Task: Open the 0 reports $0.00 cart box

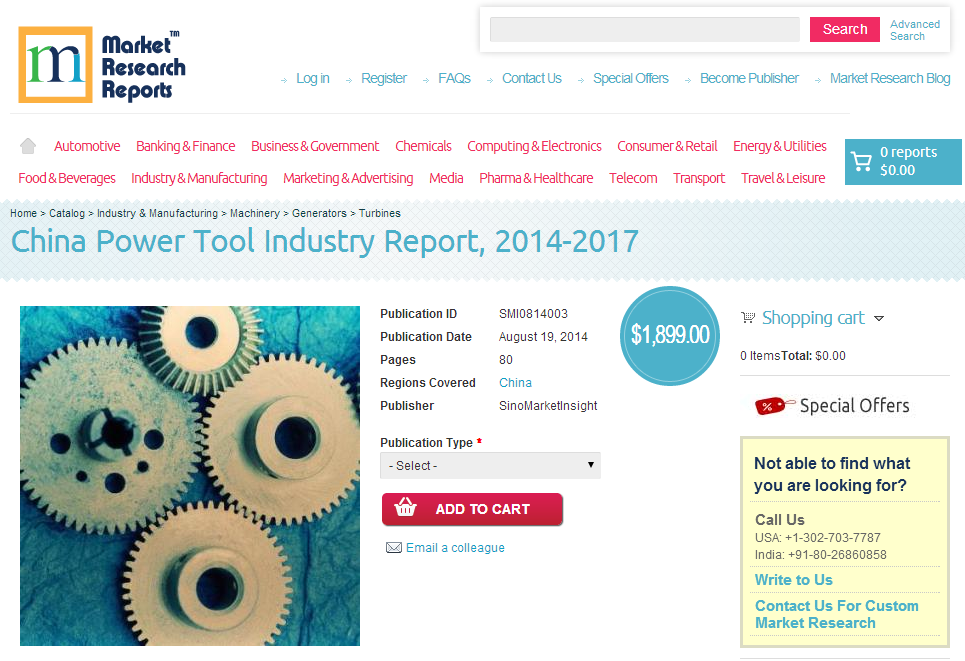Action: (903, 162)
